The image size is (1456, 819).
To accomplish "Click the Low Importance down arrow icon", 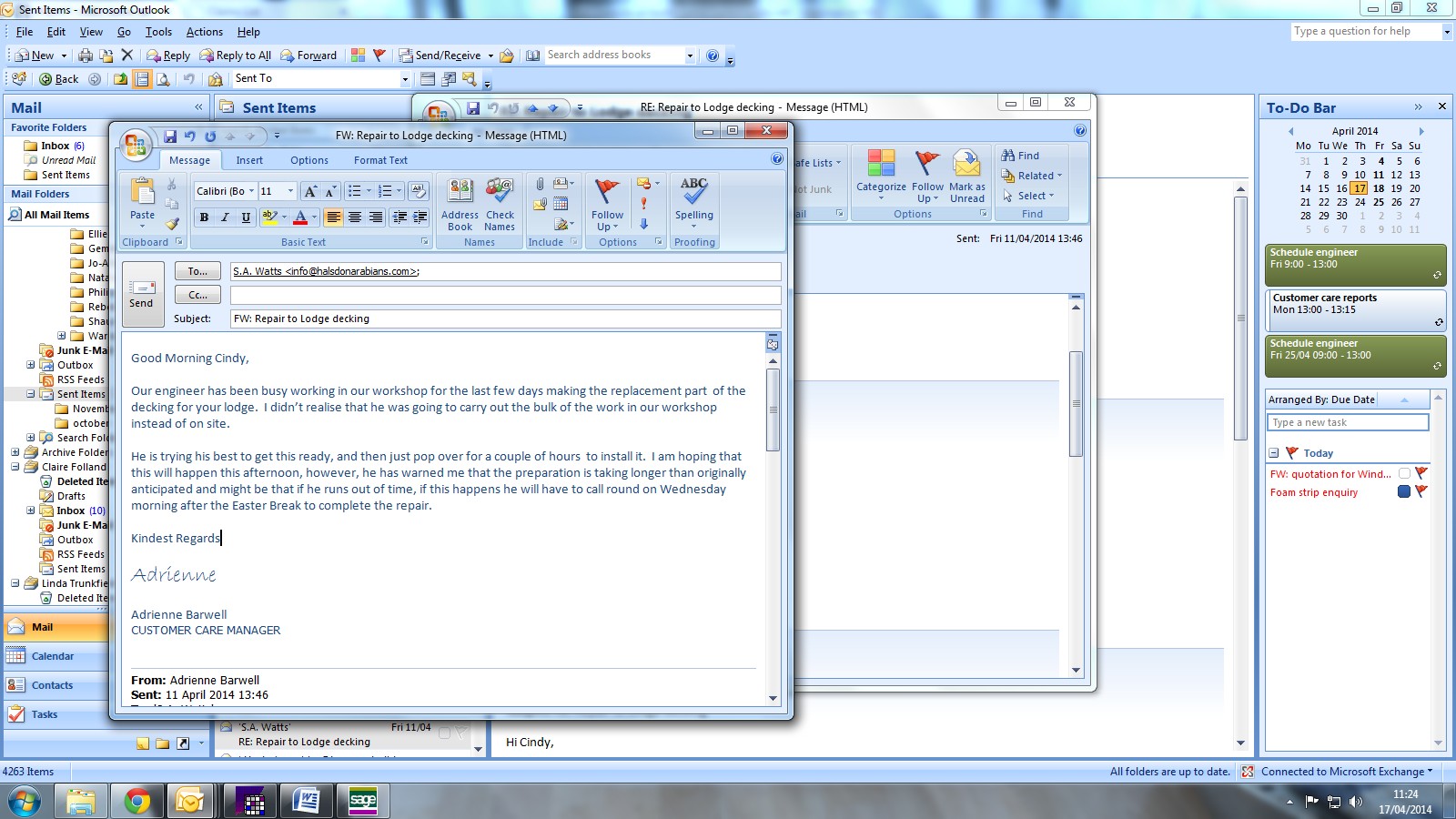I will pos(643,224).
